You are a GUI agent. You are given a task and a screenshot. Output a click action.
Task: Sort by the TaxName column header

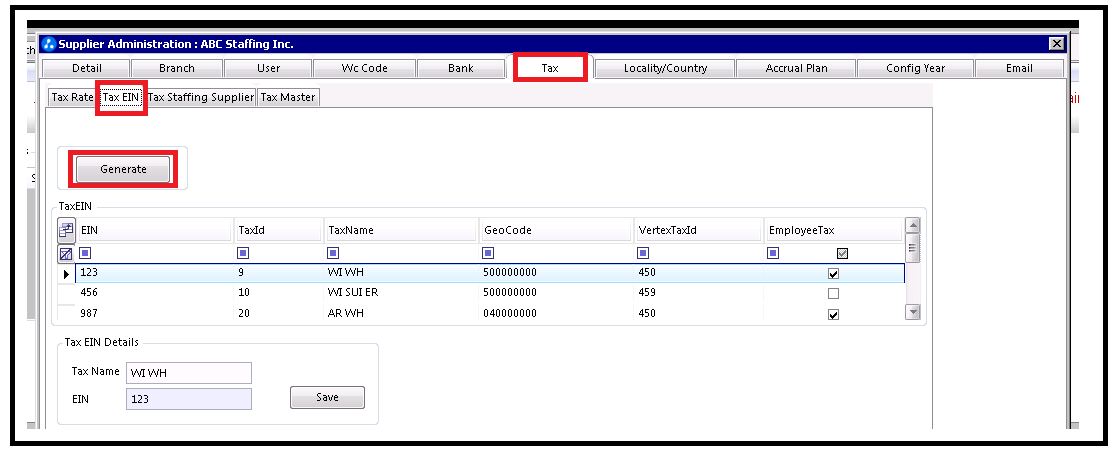[x=401, y=230]
